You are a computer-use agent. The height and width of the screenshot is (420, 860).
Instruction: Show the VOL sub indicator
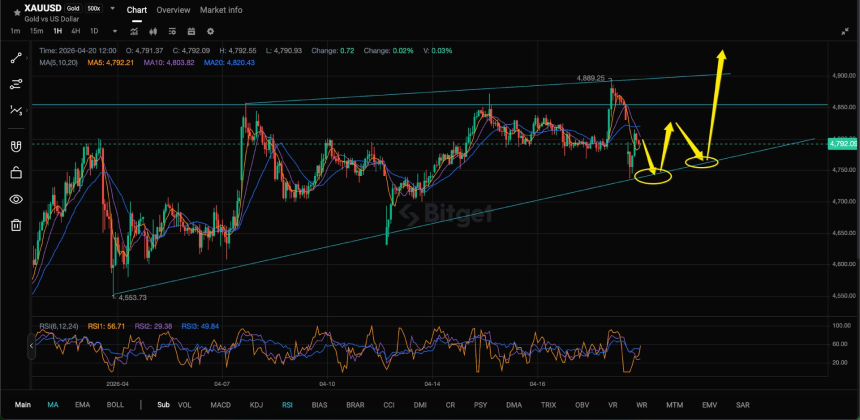click(184, 405)
